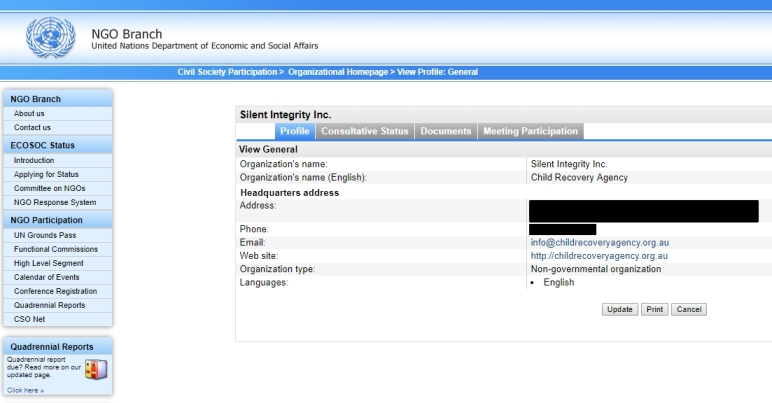The image size is (772, 403).
Task: Switch to the Consultative Status tab
Action: click(364, 131)
